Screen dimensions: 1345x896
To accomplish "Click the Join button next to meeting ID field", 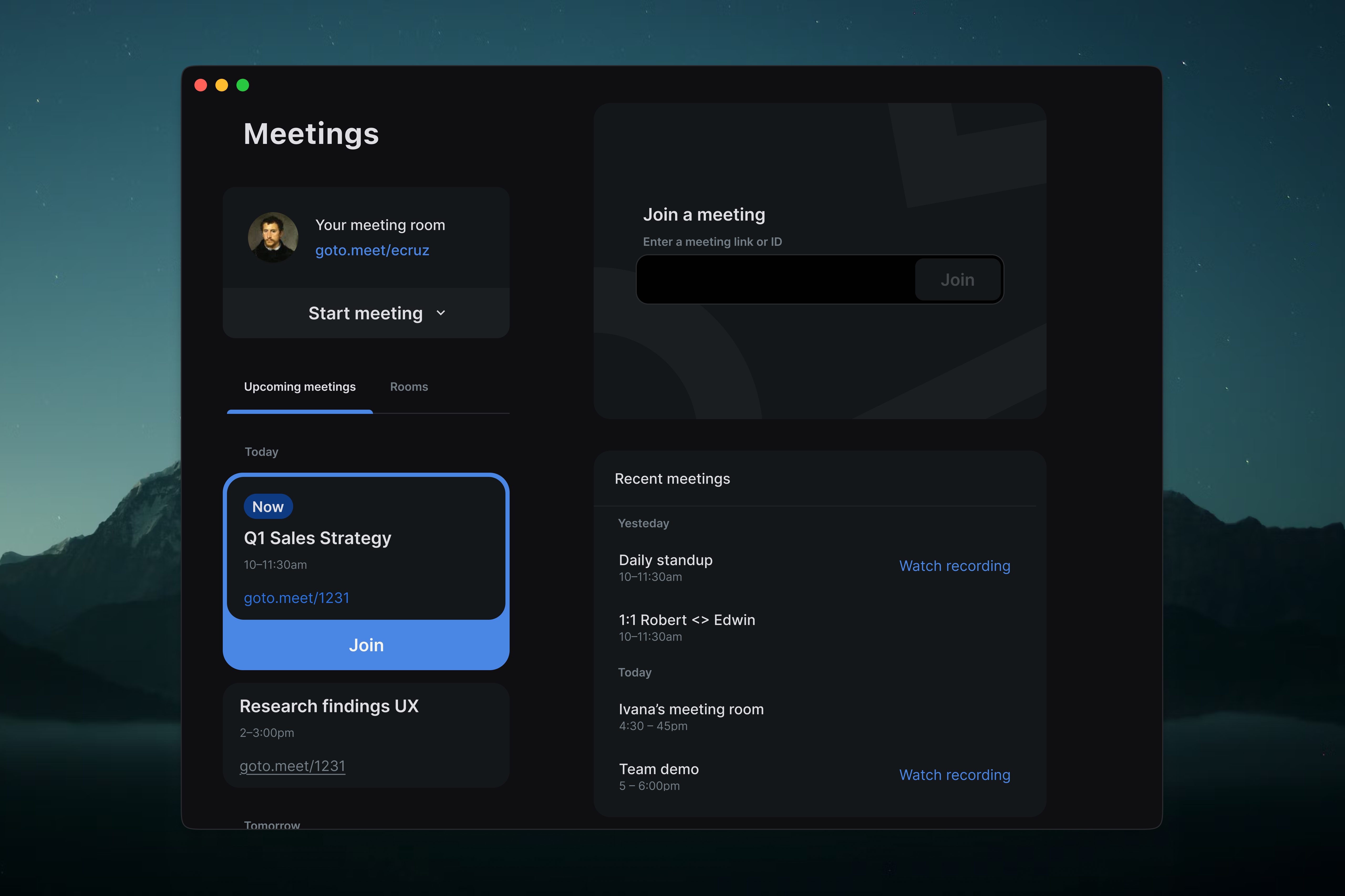I will click(x=958, y=279).
